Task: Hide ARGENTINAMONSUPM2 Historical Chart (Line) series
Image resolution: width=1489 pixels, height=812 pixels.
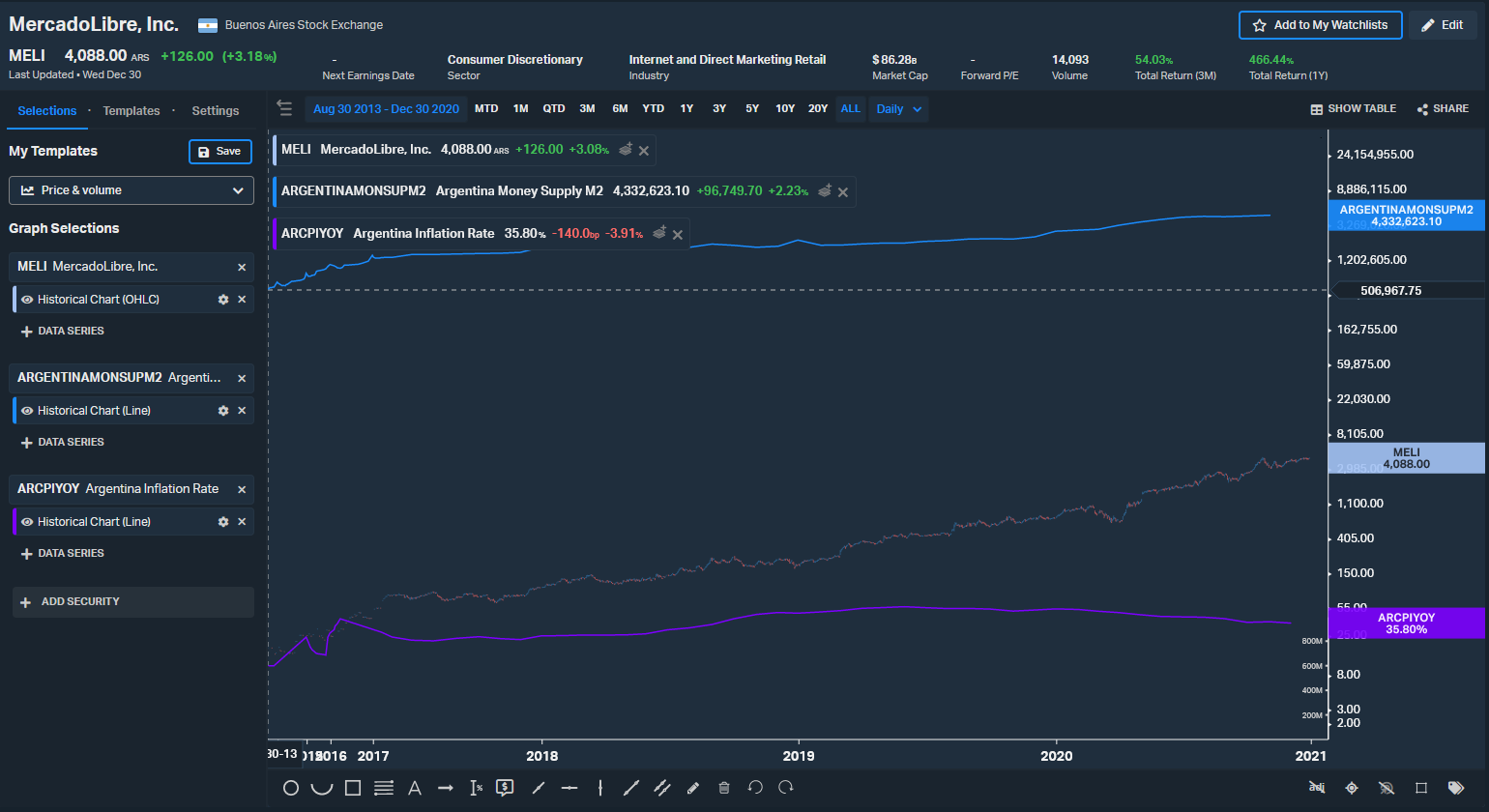Action: coord(27,411)
